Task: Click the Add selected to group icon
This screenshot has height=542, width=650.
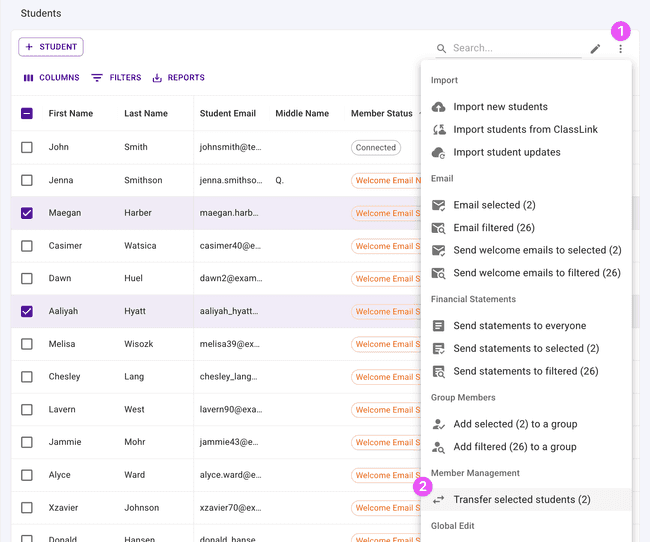Action: coord(438,424)
